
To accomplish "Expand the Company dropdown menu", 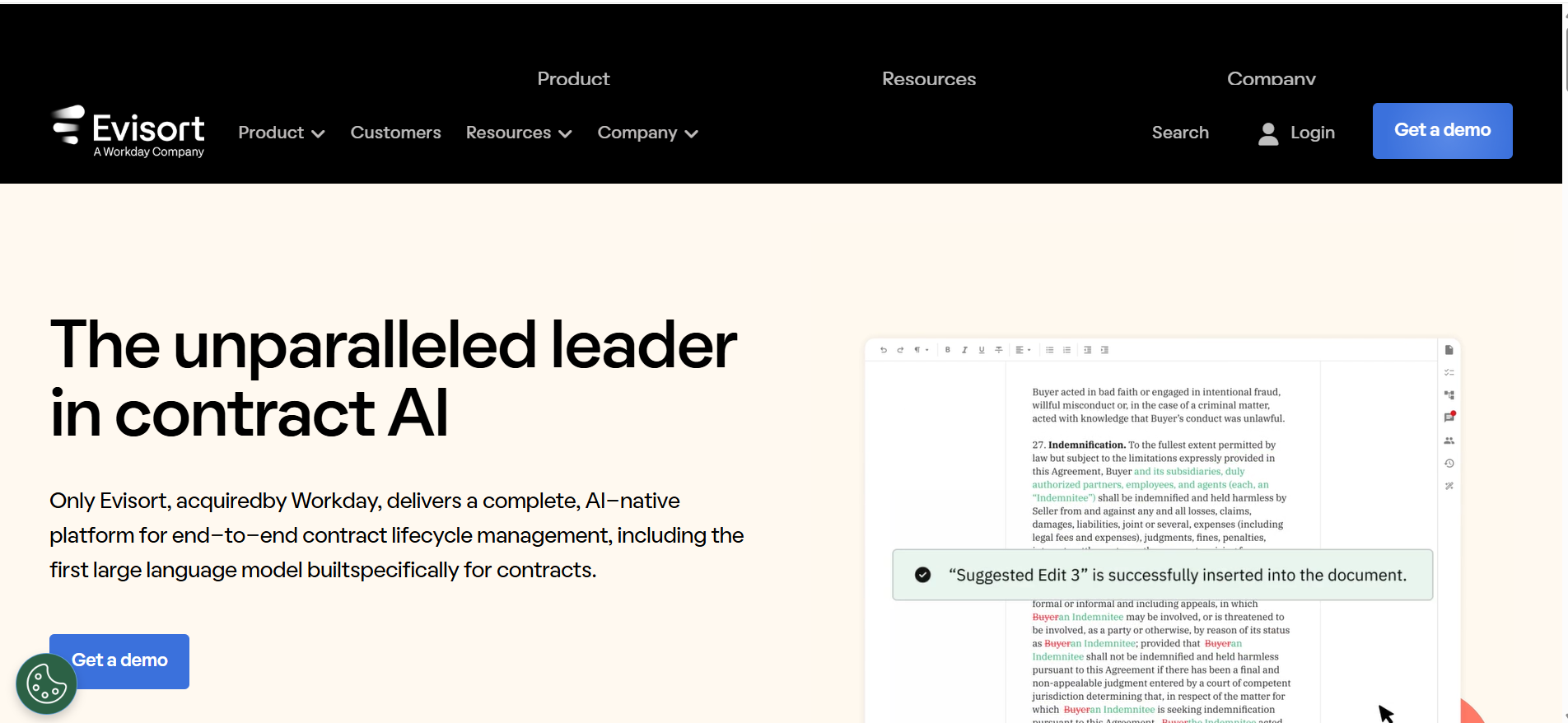I will click(x=647, y=133).
